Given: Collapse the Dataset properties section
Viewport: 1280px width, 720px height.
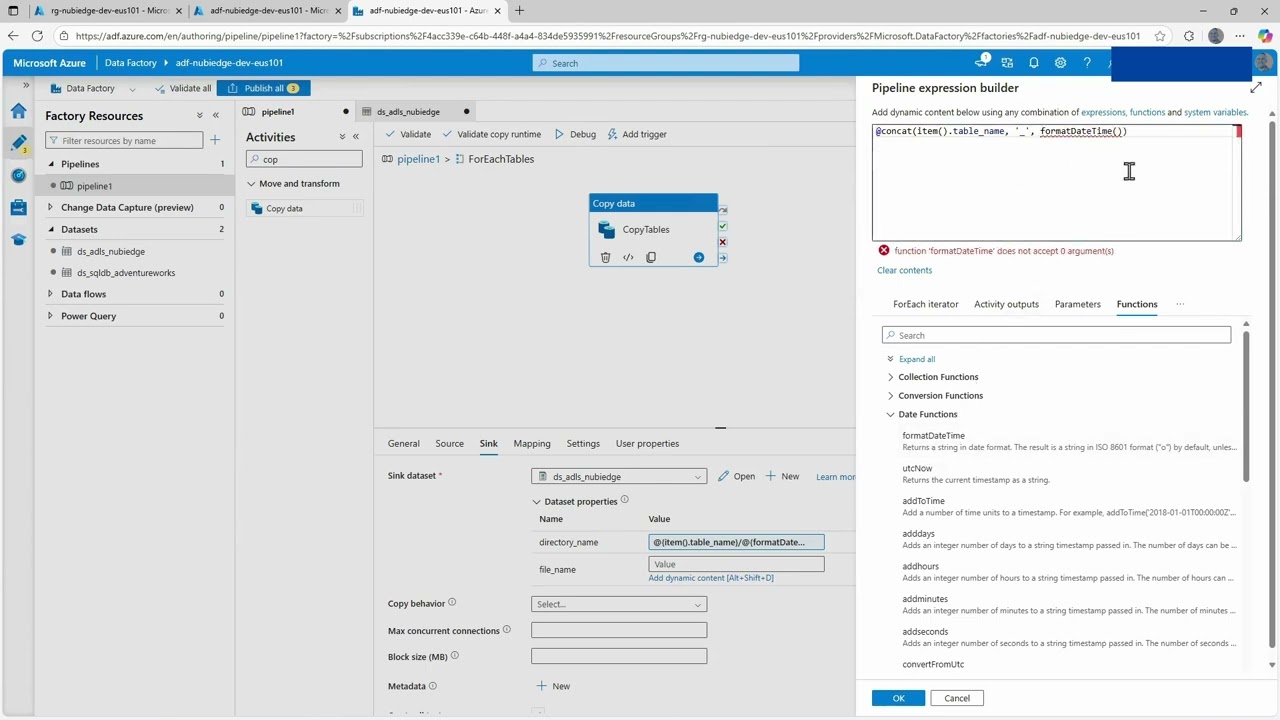Looking at the screenshot, I should (537, 502).
